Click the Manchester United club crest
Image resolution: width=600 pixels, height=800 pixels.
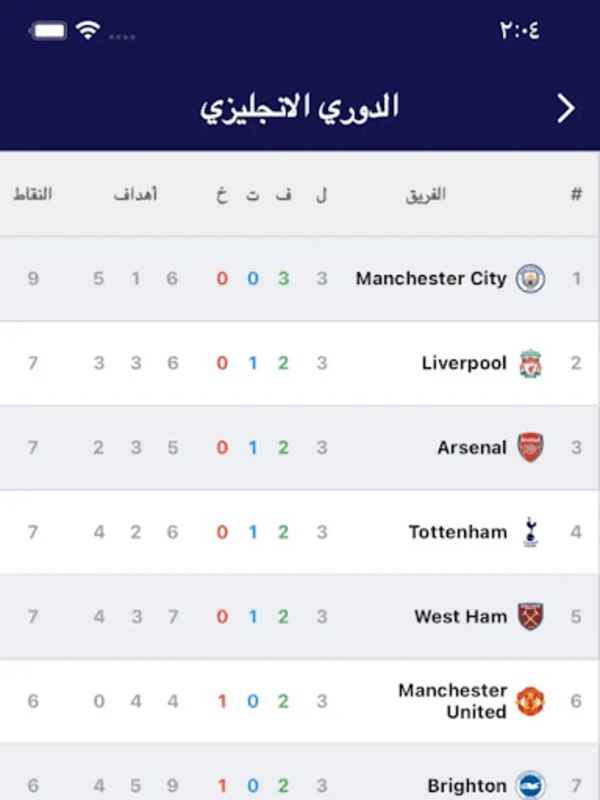click(x=530, y=701)
